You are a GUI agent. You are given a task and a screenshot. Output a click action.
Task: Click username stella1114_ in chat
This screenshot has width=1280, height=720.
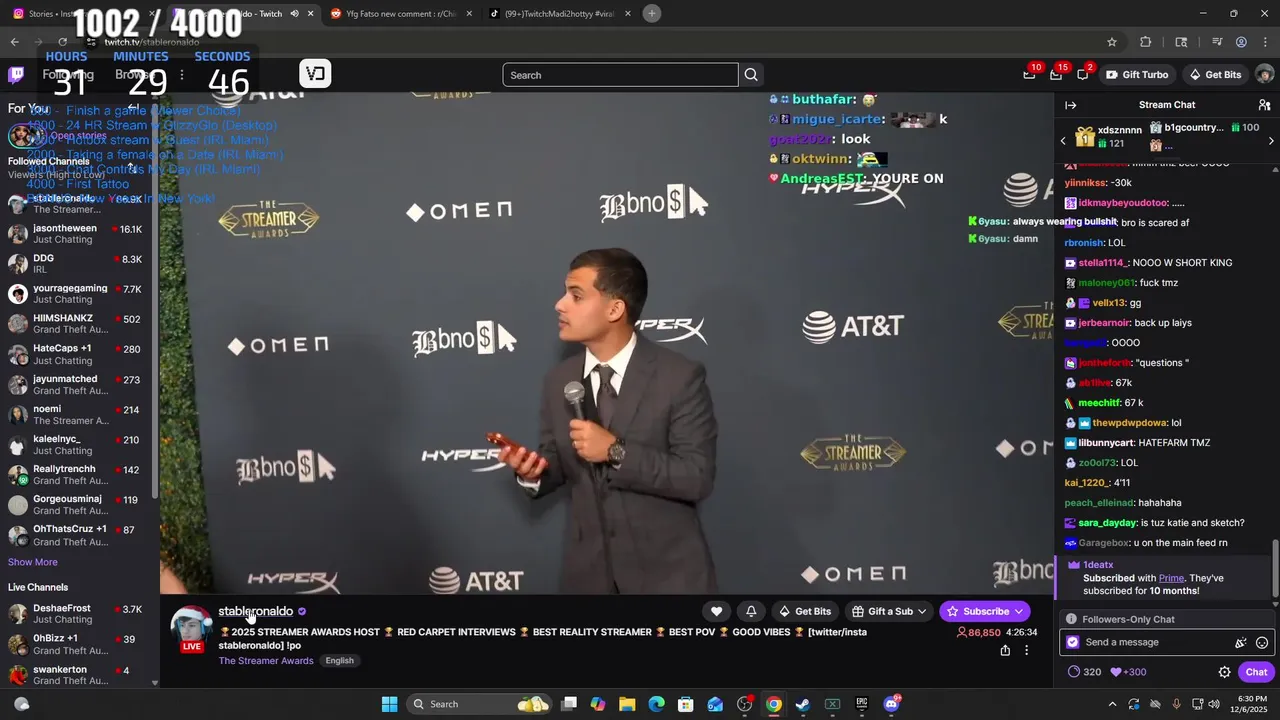click(1103, 263)
